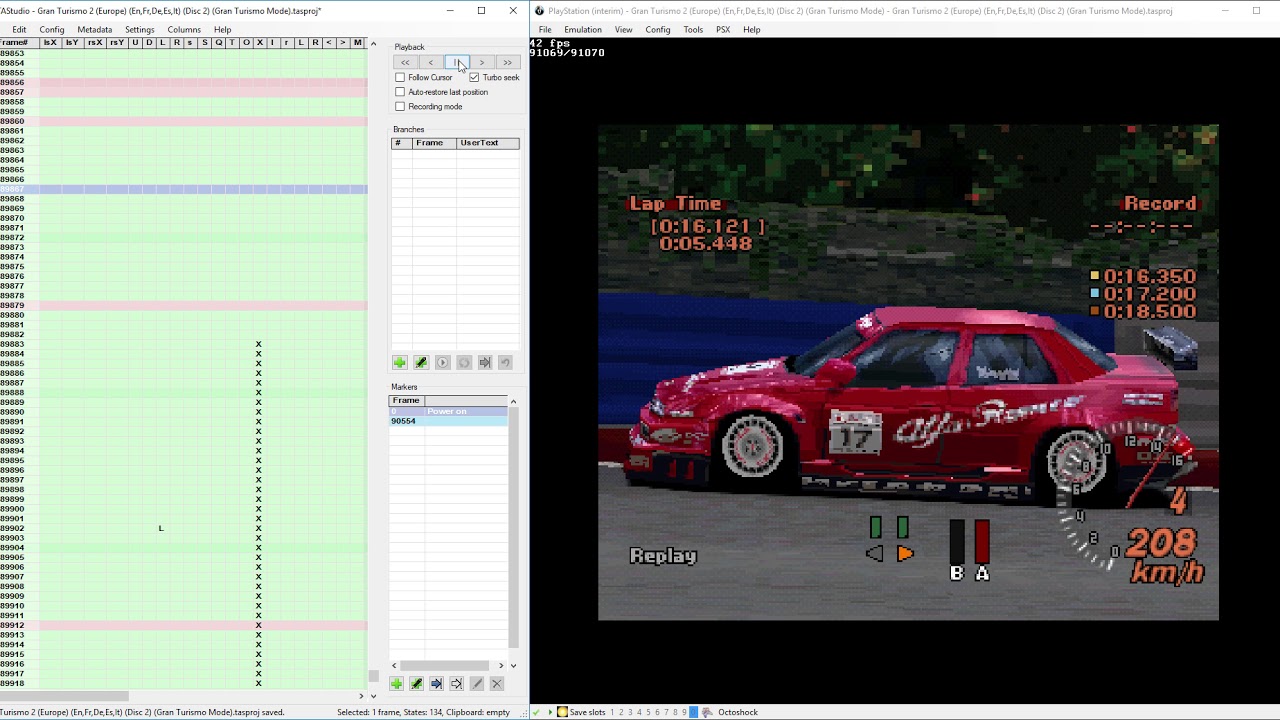Open TAStudio Metadata menu
Viewport: 1280px width, 720px height.
[94, 29]
